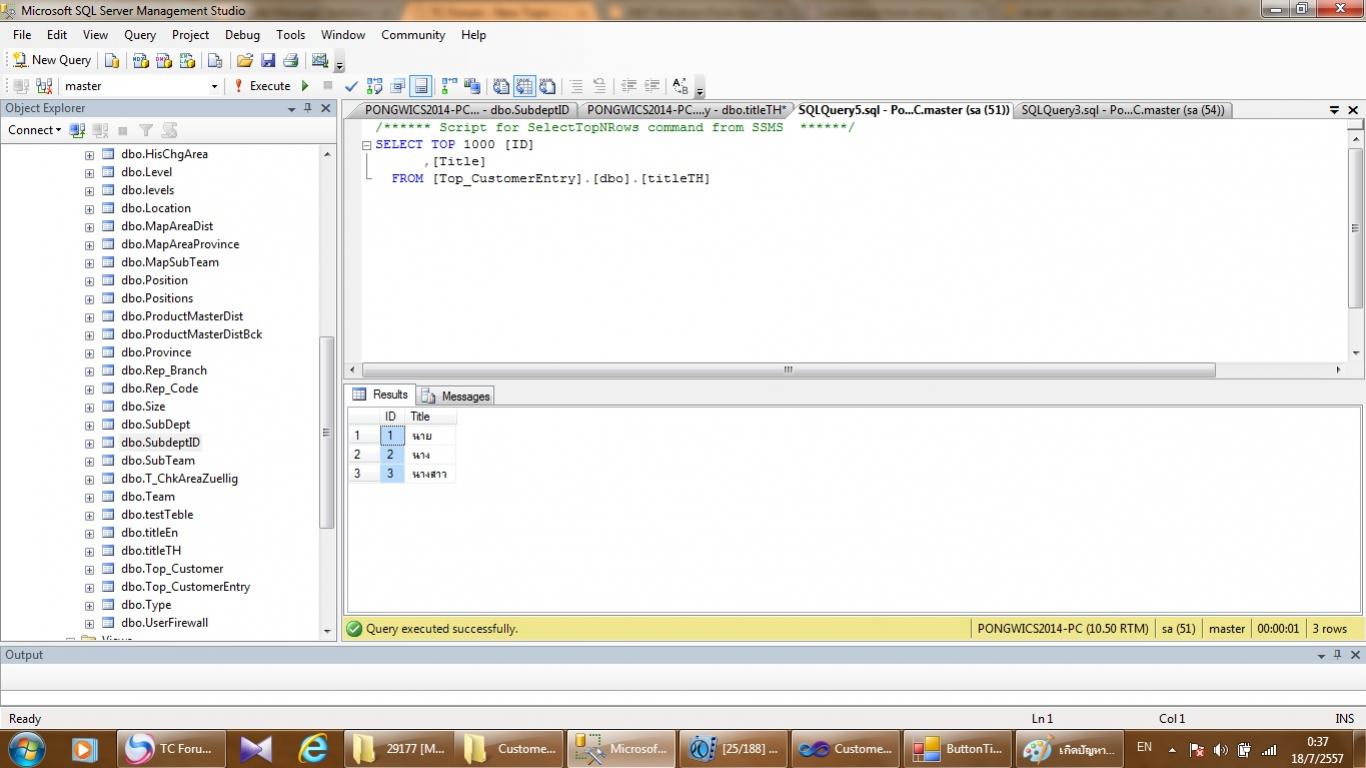Image resolution: width=1366 pixels, height=768 pixels.
Task: Open Internet Explorer from taskbar
Action: tap(312, 748)
